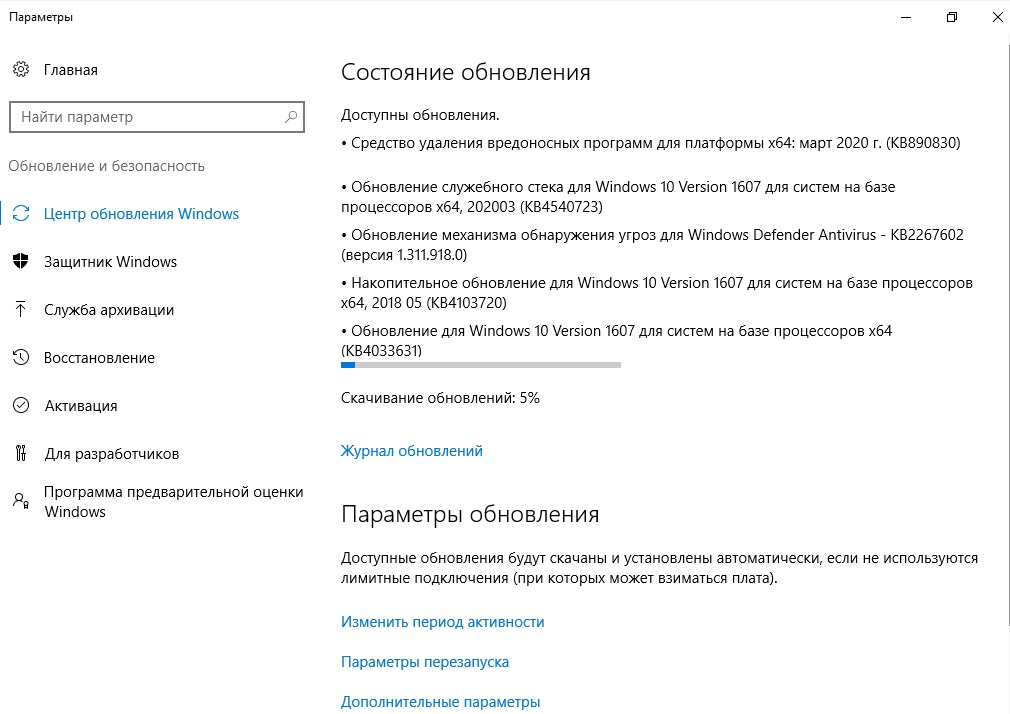Click the developer tools icon
This screenshot has width=1010, height=714.
pyautogui.click(x=21, y=453)
